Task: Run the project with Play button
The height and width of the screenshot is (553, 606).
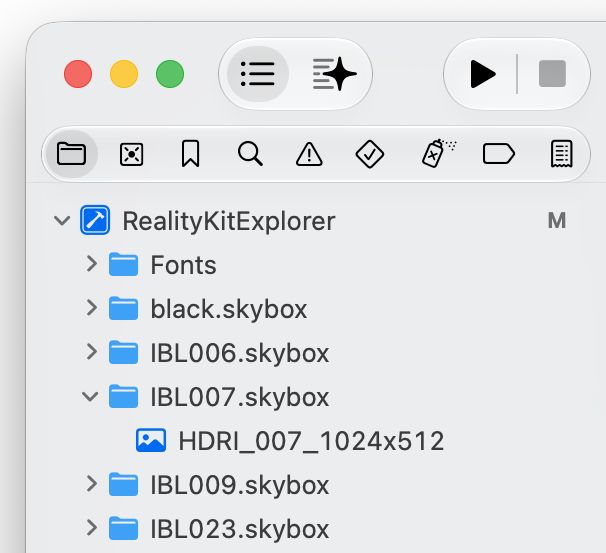Action: tap(483, 74)
